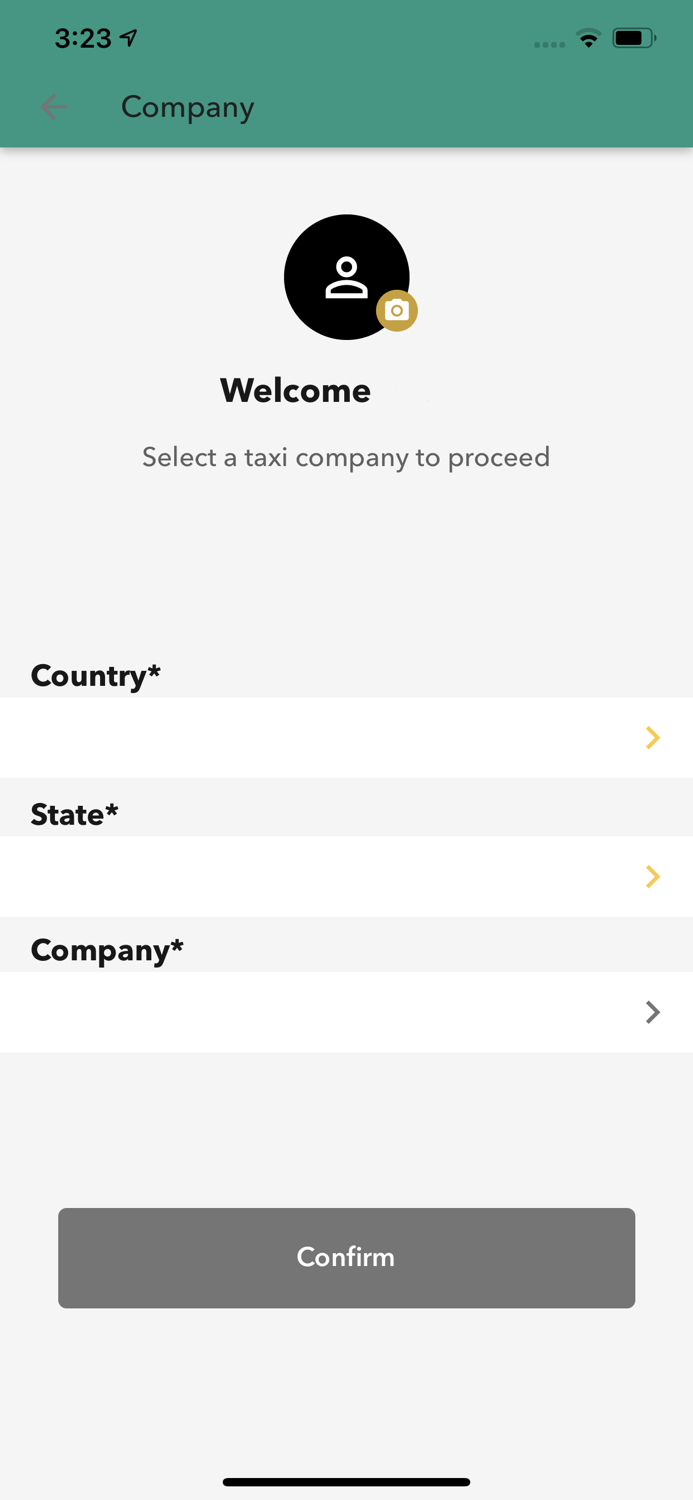The width and height of the screenshot is (693, 1500).
Task: Tap the battery indicator in the status bar
Action: pyautogui.click(x=632, y=38)
